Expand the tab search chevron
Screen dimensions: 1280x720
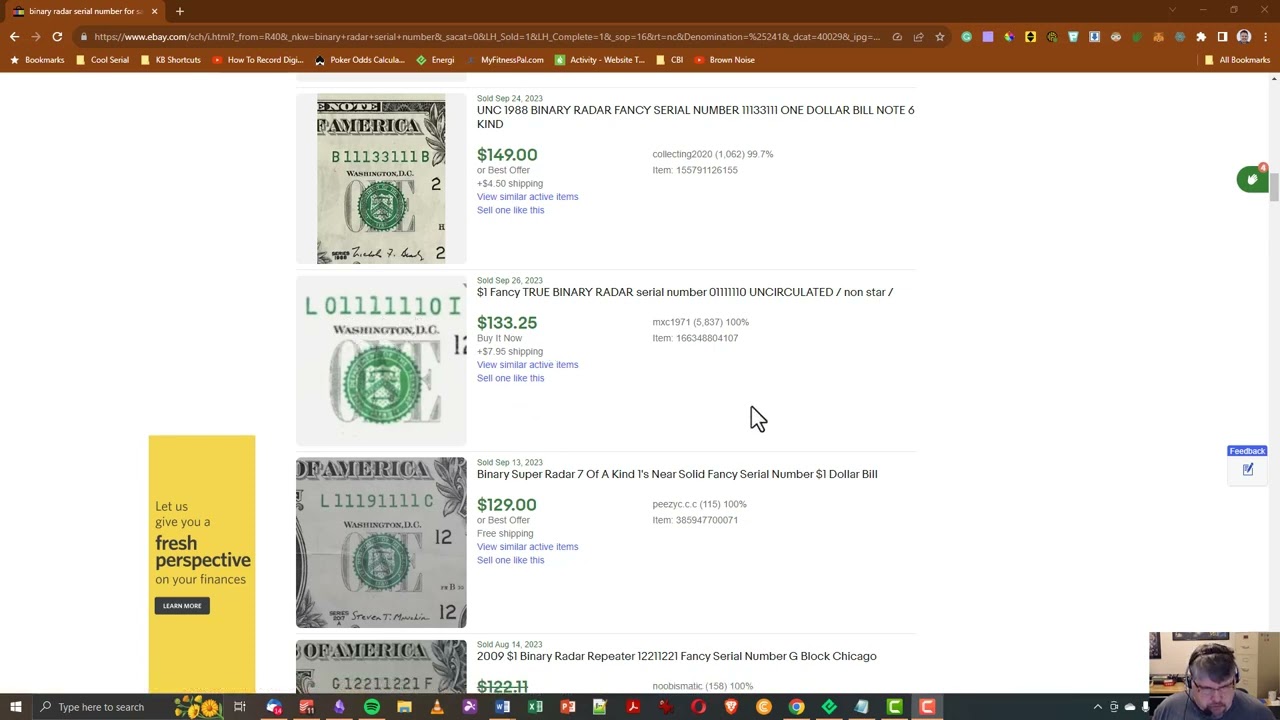click(x=1172, y=11)
